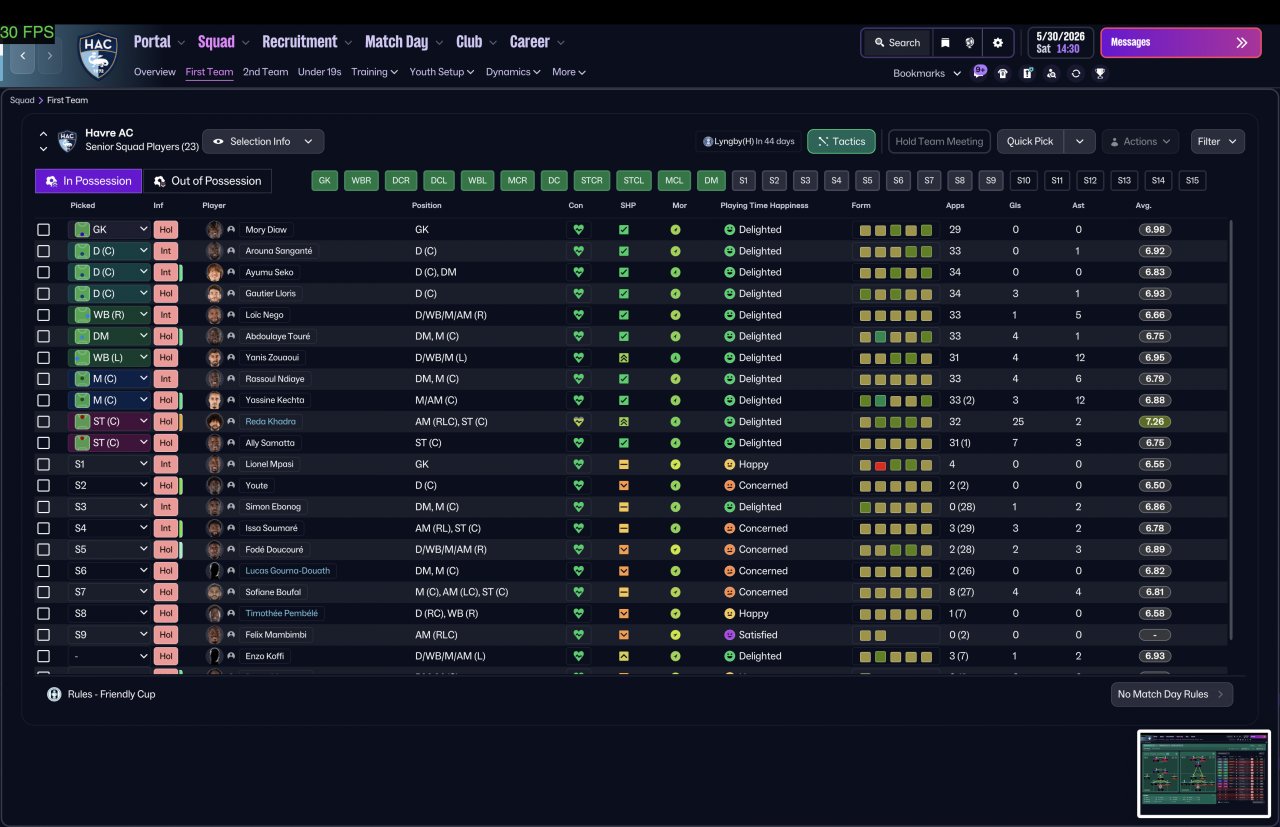Tick the checkbox for Enzo Koffi
The height and width of the screenshot is (827, 1280).
click(43, 656)
